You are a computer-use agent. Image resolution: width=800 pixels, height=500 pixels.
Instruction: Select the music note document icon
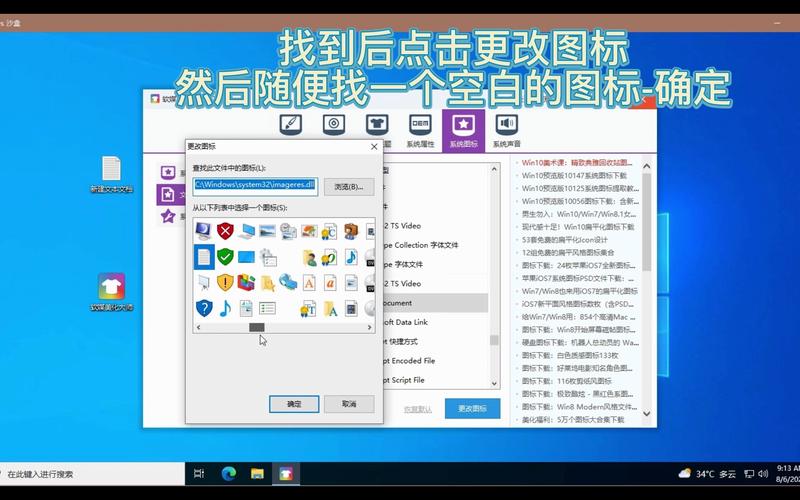tap(351, 257)
